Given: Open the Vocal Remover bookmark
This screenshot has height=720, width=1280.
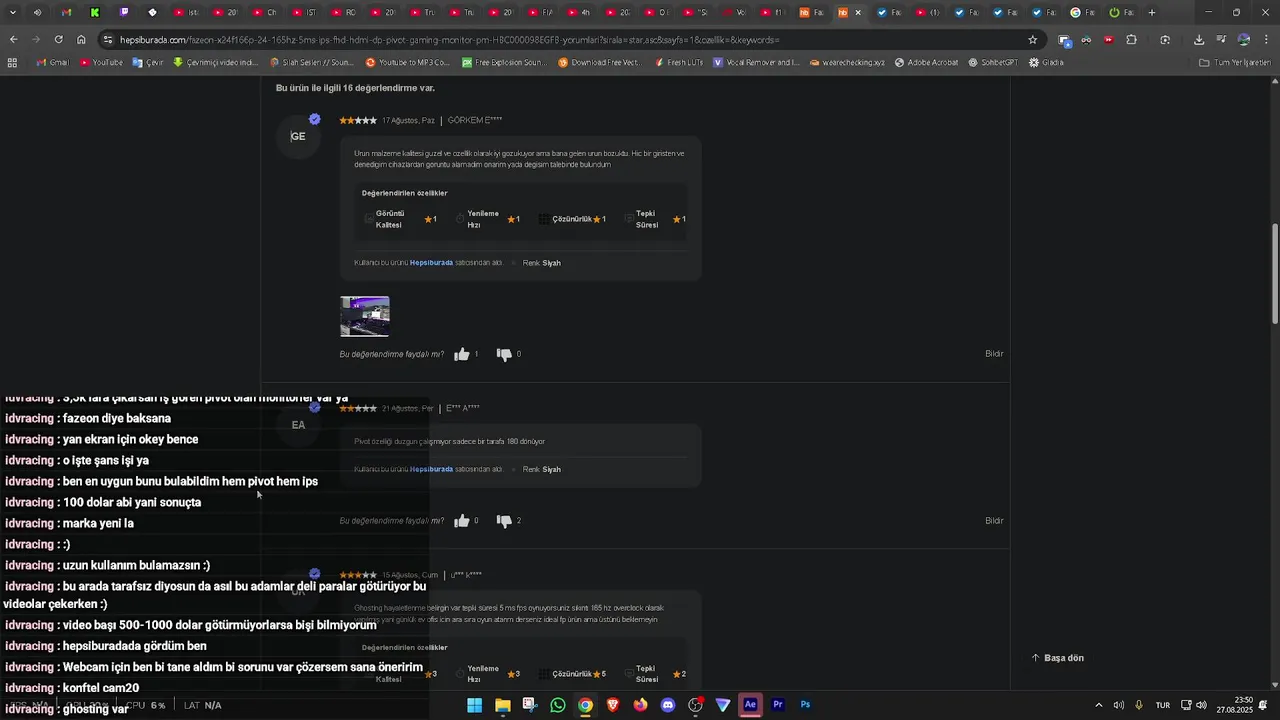Looking at the screenshot, I should pos(756,62).
